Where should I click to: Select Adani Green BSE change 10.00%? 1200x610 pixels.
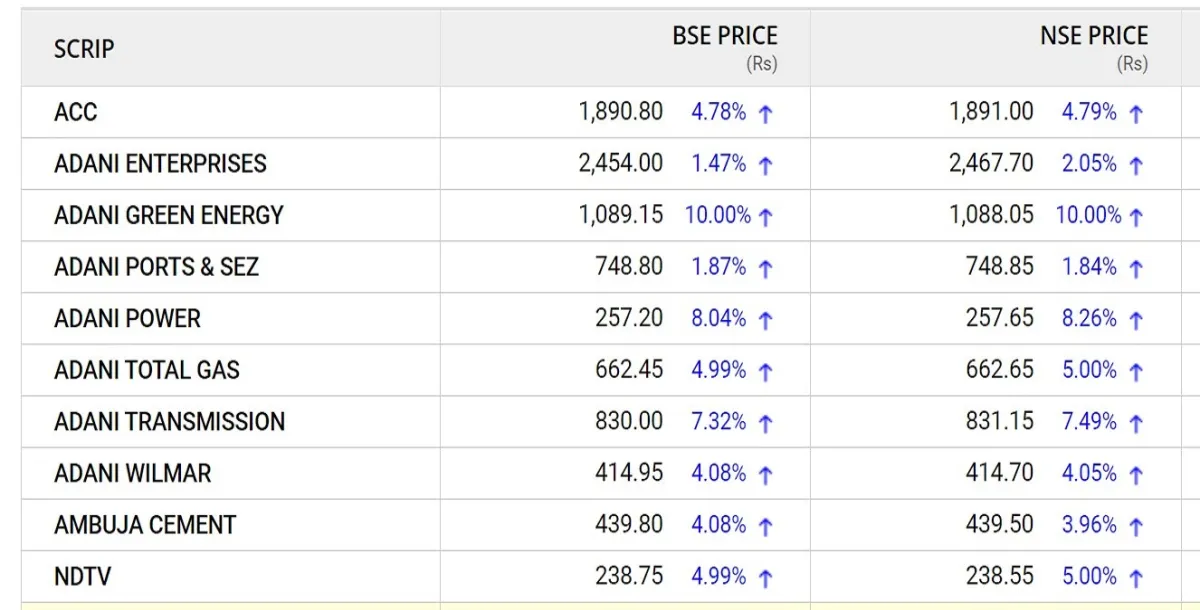[x=718, y=215]
